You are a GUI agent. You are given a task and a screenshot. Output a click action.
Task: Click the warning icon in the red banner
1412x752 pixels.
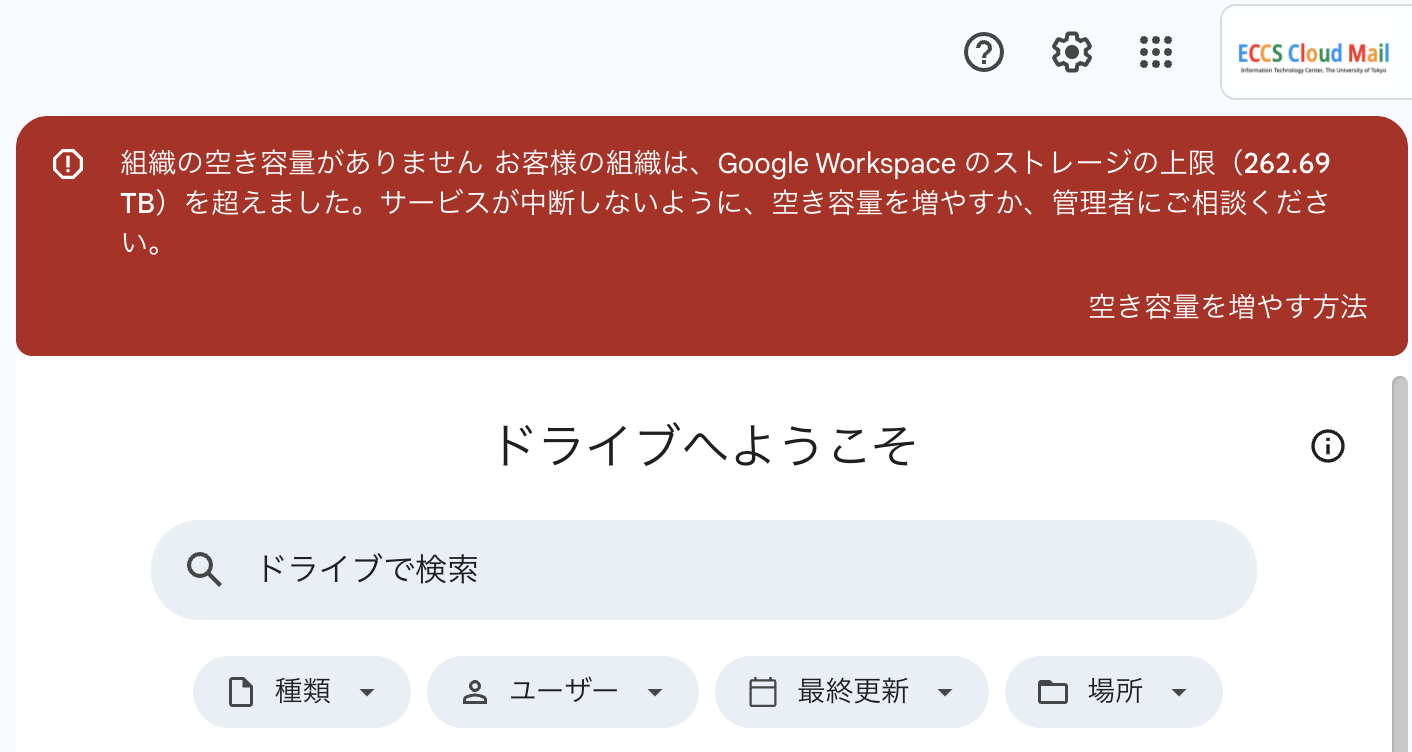coord(68,164)
